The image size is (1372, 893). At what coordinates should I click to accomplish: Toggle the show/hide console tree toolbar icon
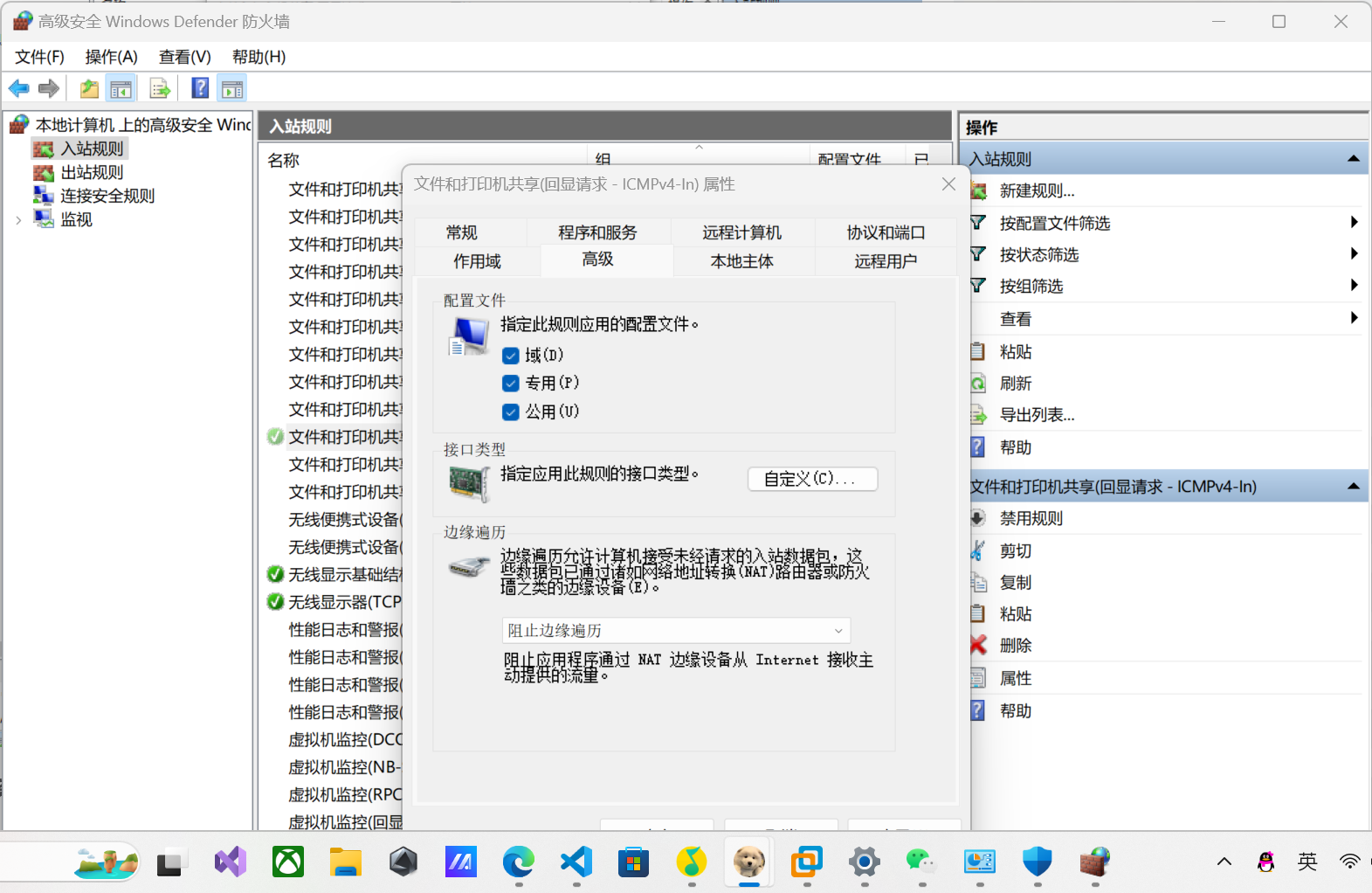(121, 88)
